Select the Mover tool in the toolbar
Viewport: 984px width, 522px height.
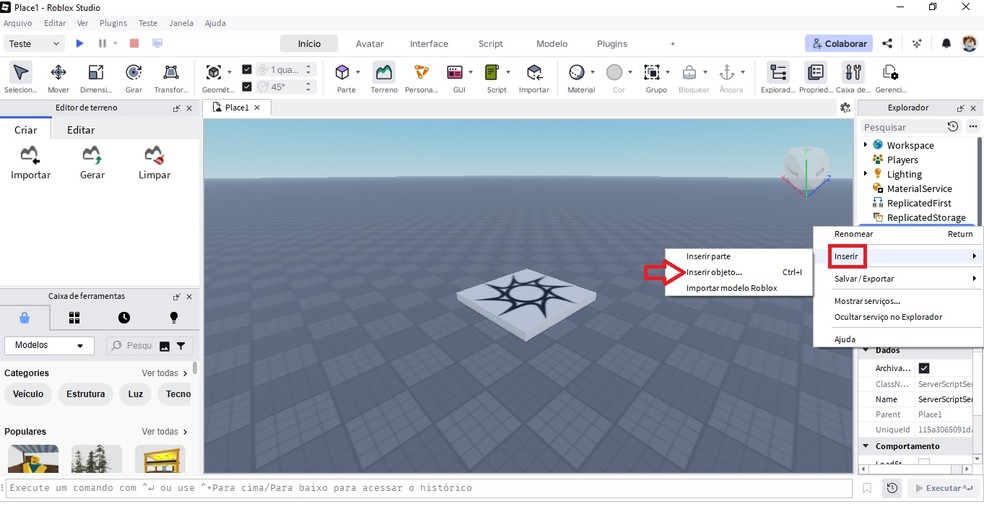[58, 78]
